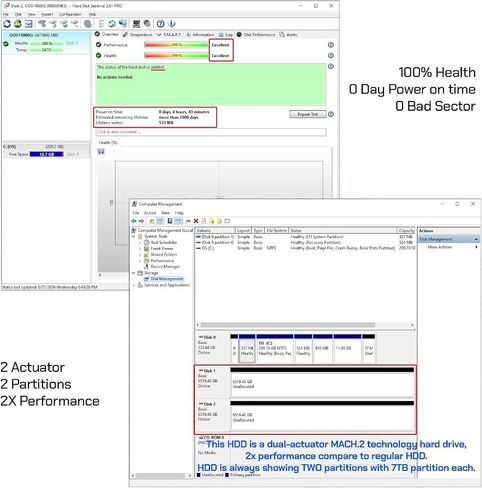Image resolution: width=482 pixels, height=488 pixels.
Task: Open the Configuration menu
Action: click(x=70, y=14)
